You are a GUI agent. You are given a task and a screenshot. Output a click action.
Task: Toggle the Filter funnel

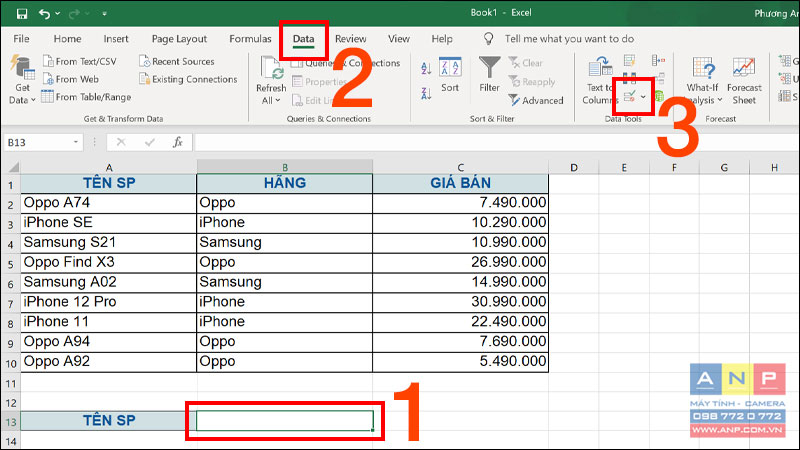point(489,75)
